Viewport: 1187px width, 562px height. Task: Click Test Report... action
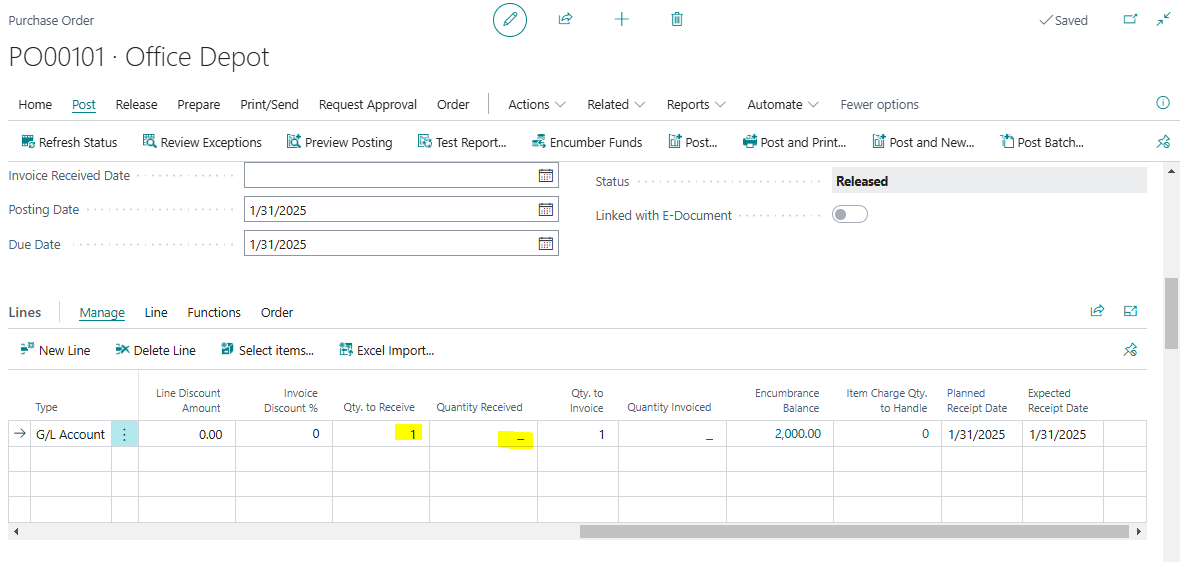tap(462, 142)
